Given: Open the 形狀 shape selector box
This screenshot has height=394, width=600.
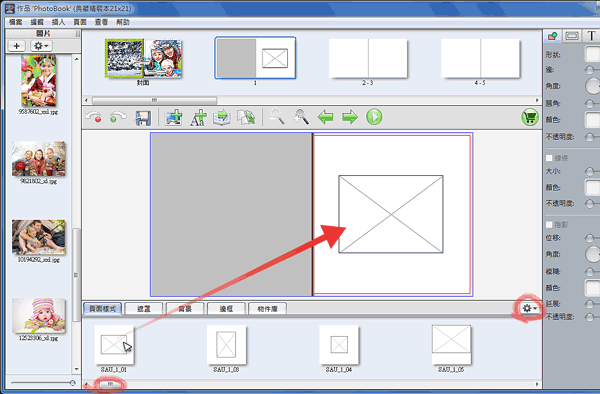Looking at the screenshot, I should point(592,54).
